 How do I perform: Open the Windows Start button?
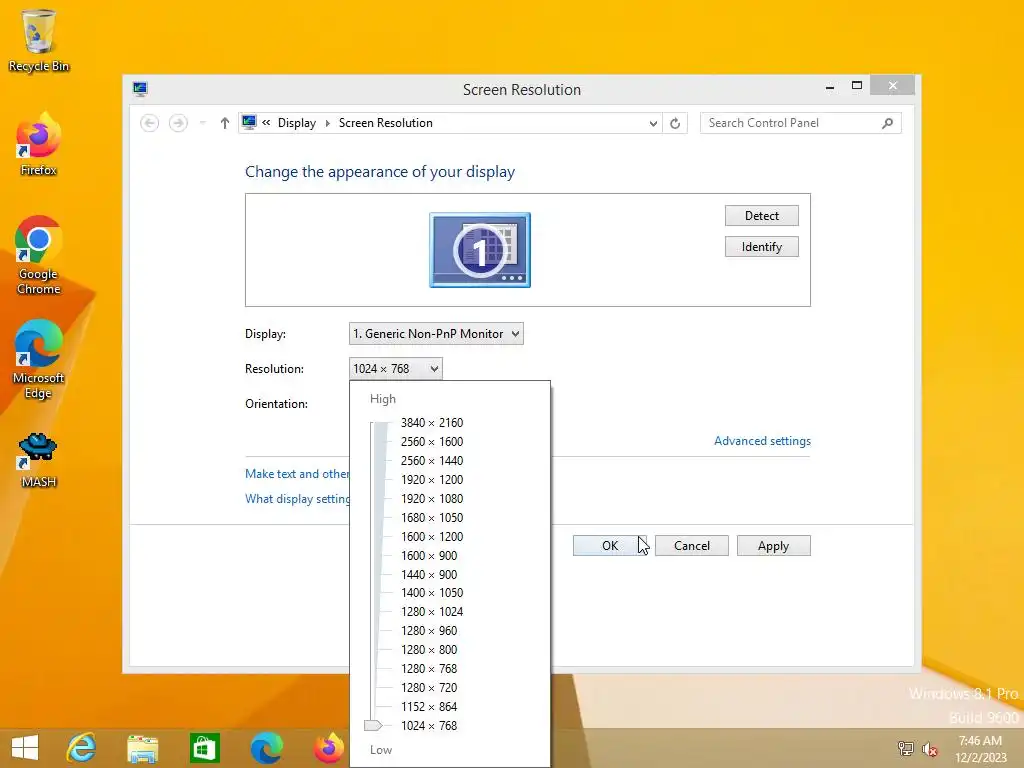click(x=25, y=748)
